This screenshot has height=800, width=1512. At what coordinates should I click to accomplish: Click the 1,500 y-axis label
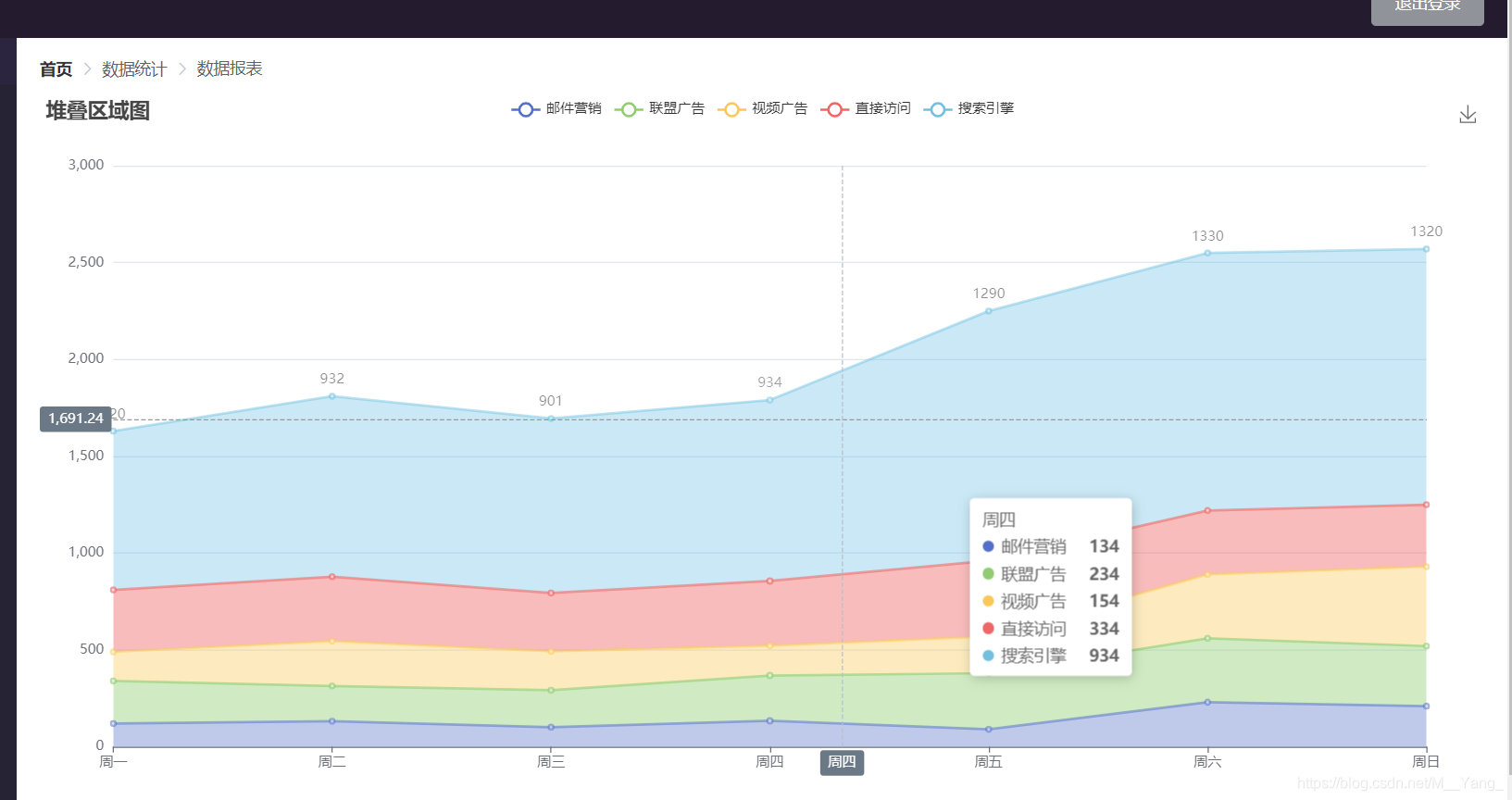tap(86, 456)
